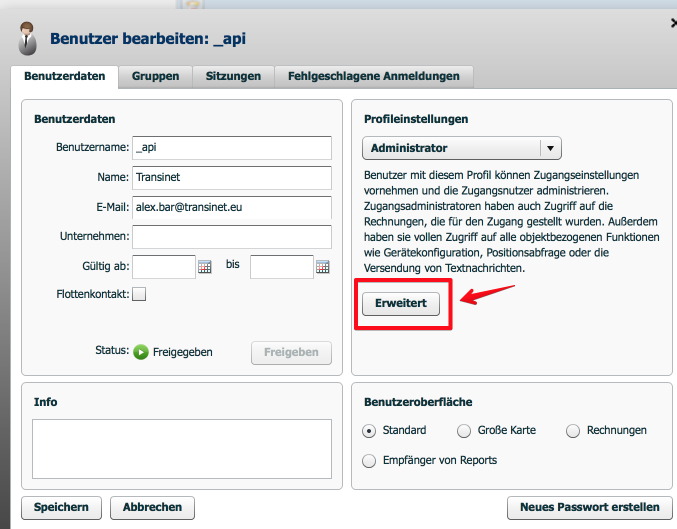The width and height of the screenshot is (677, 529).
Task: Select the Große Karte radio option
Action: [x=464, y=431]
